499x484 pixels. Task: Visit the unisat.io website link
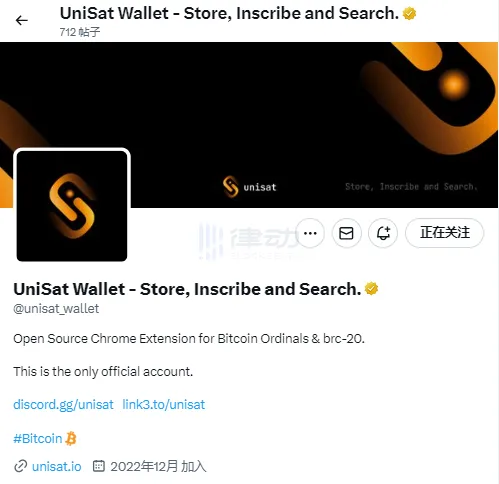(57, 466)
